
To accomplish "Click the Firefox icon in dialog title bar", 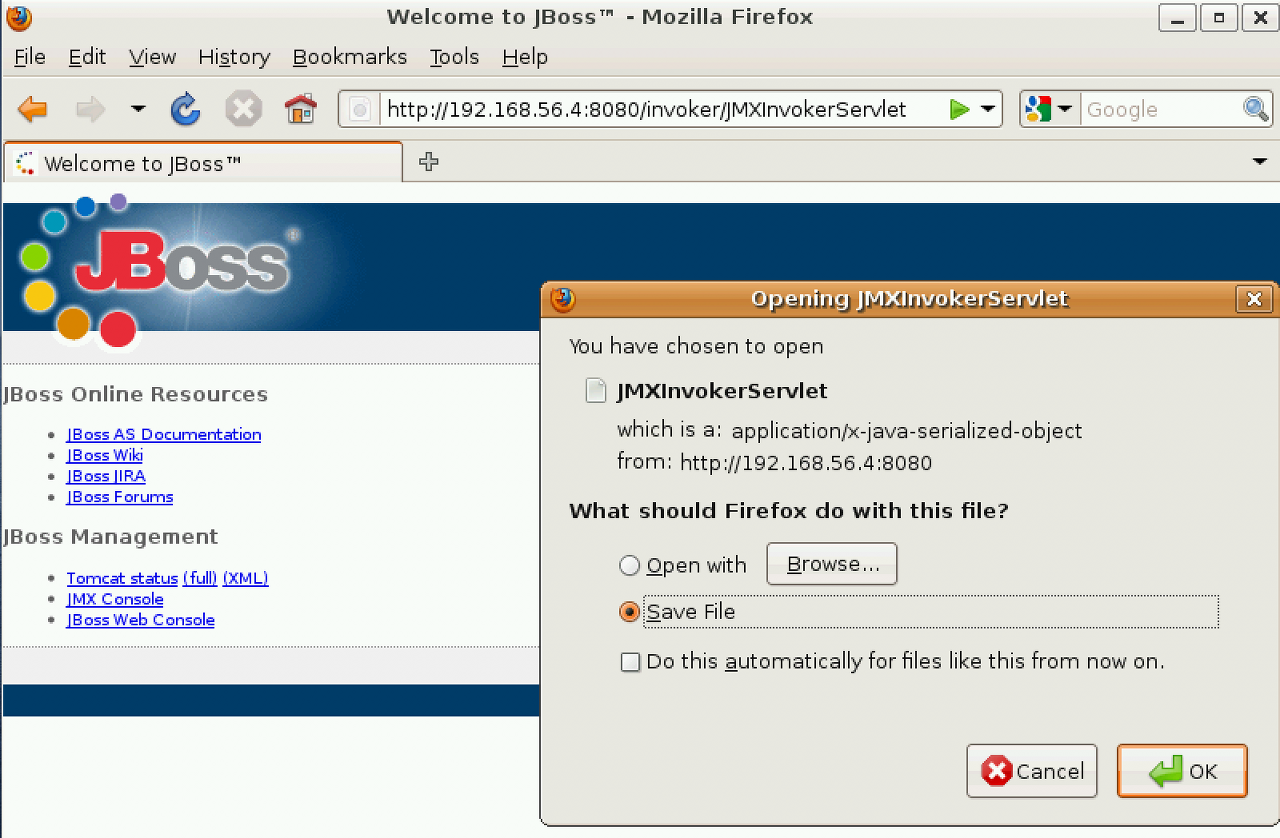I will click(563, 299).
